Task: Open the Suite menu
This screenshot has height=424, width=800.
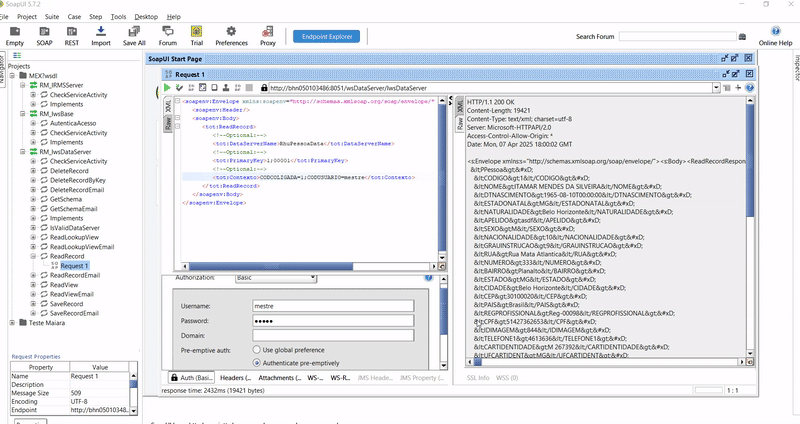Action: coord(52,16)
